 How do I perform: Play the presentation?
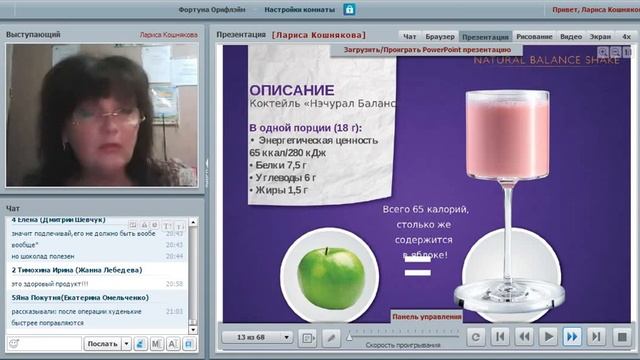point(548,337)
